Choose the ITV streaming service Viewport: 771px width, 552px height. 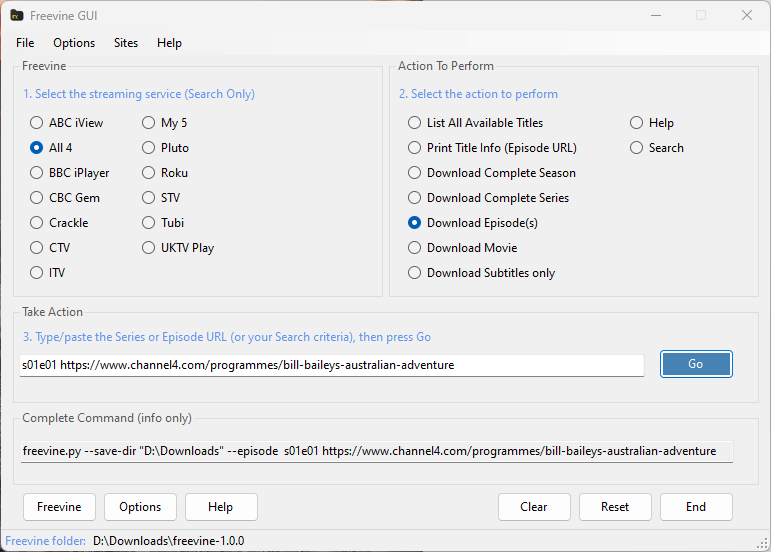tap(37, 273)
